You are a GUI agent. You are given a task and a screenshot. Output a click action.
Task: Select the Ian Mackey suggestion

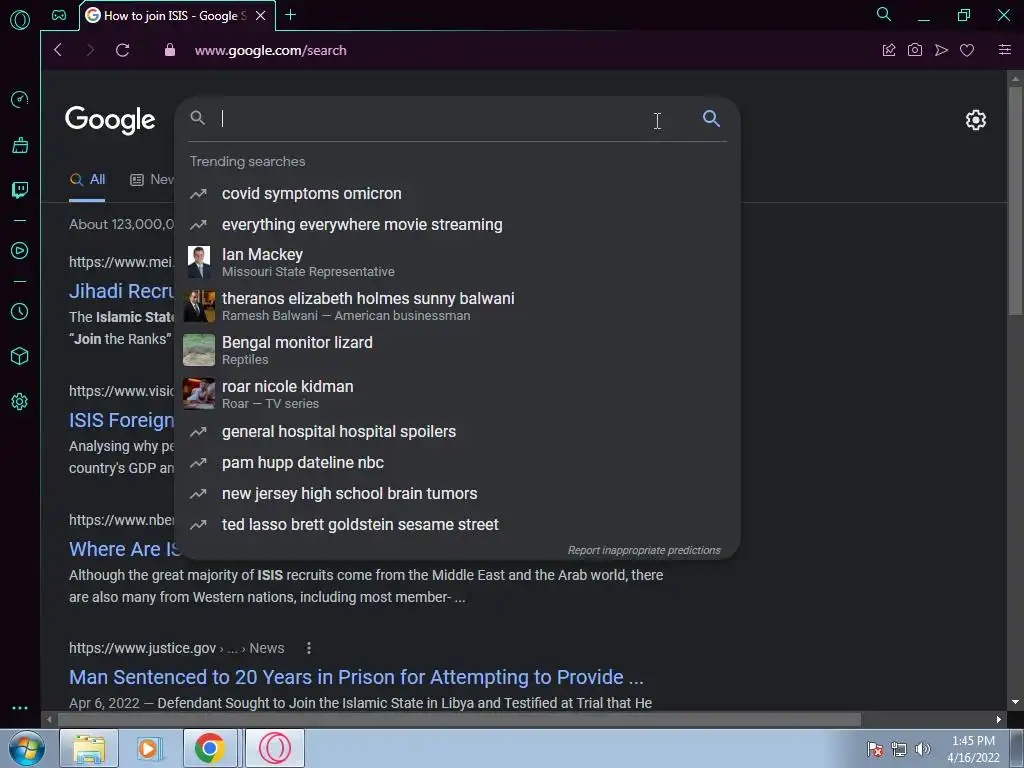click(x=457, y=263)
